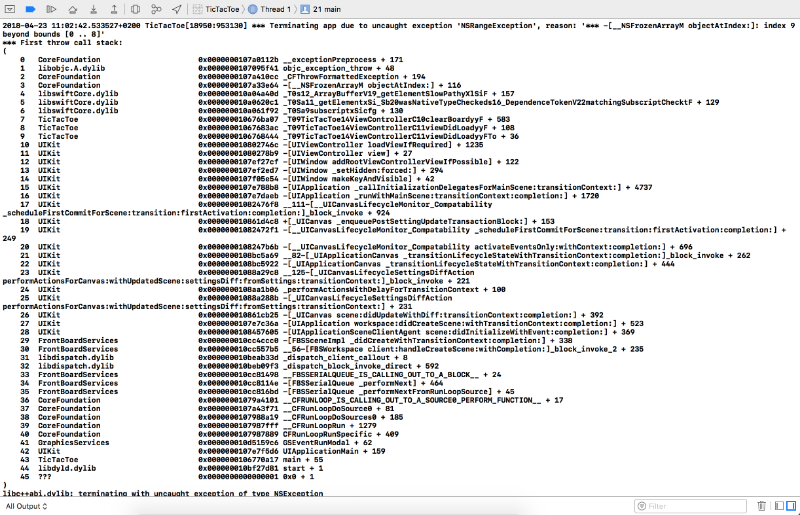Click 'TicTacToe' module name in frame 9
800x515 pixels.
(58, 136)
